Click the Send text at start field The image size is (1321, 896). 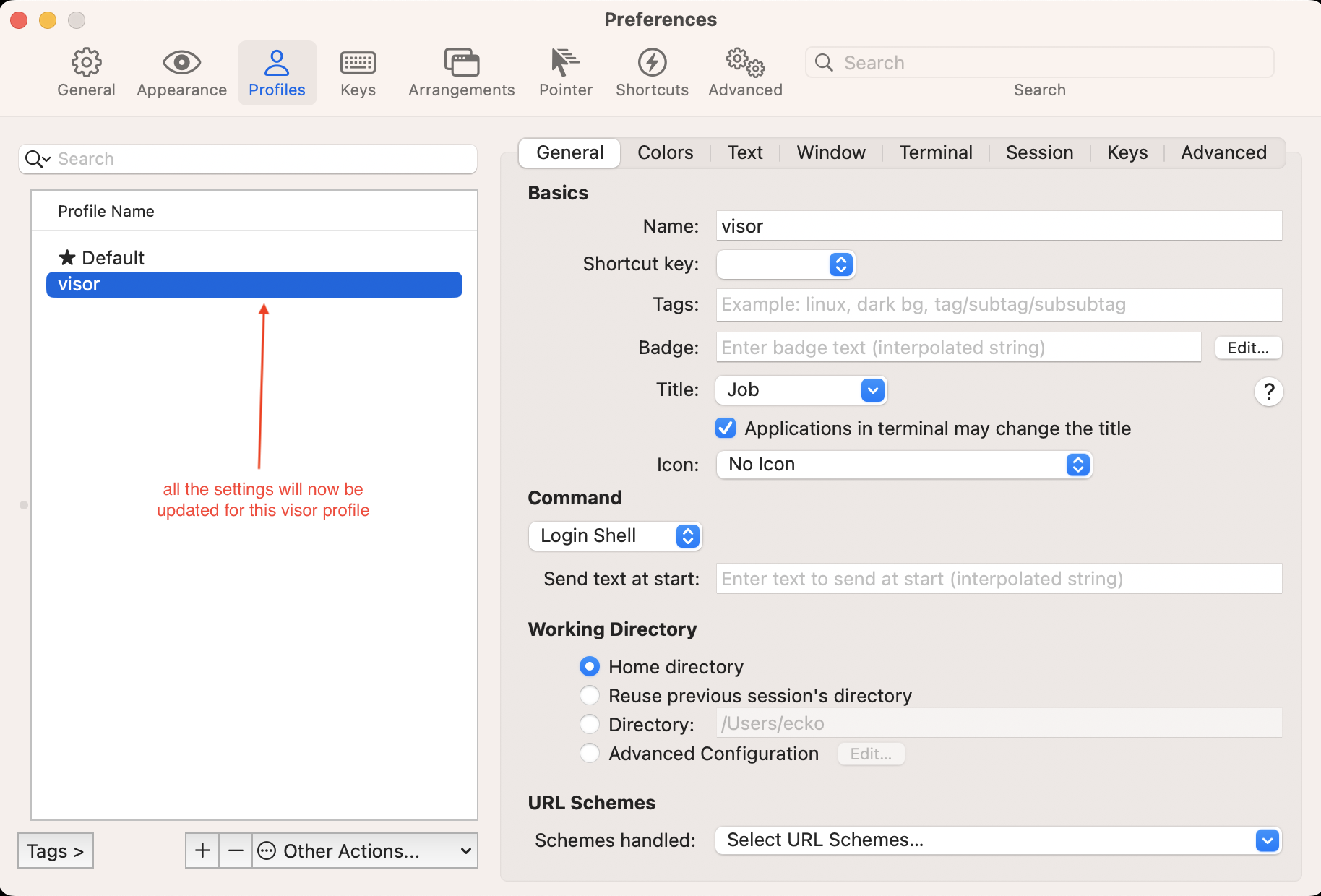999,578
